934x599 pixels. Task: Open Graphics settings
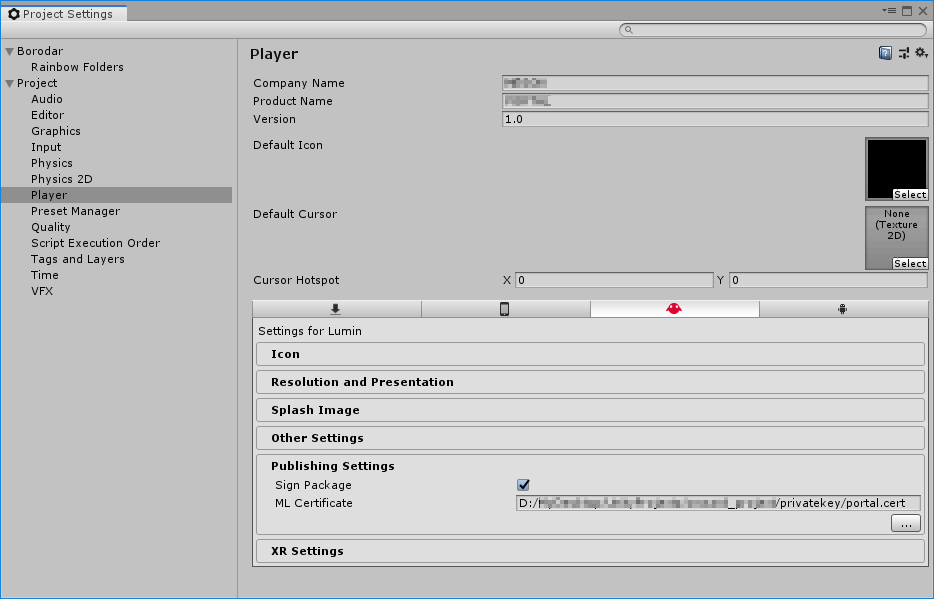click(56, 132)
